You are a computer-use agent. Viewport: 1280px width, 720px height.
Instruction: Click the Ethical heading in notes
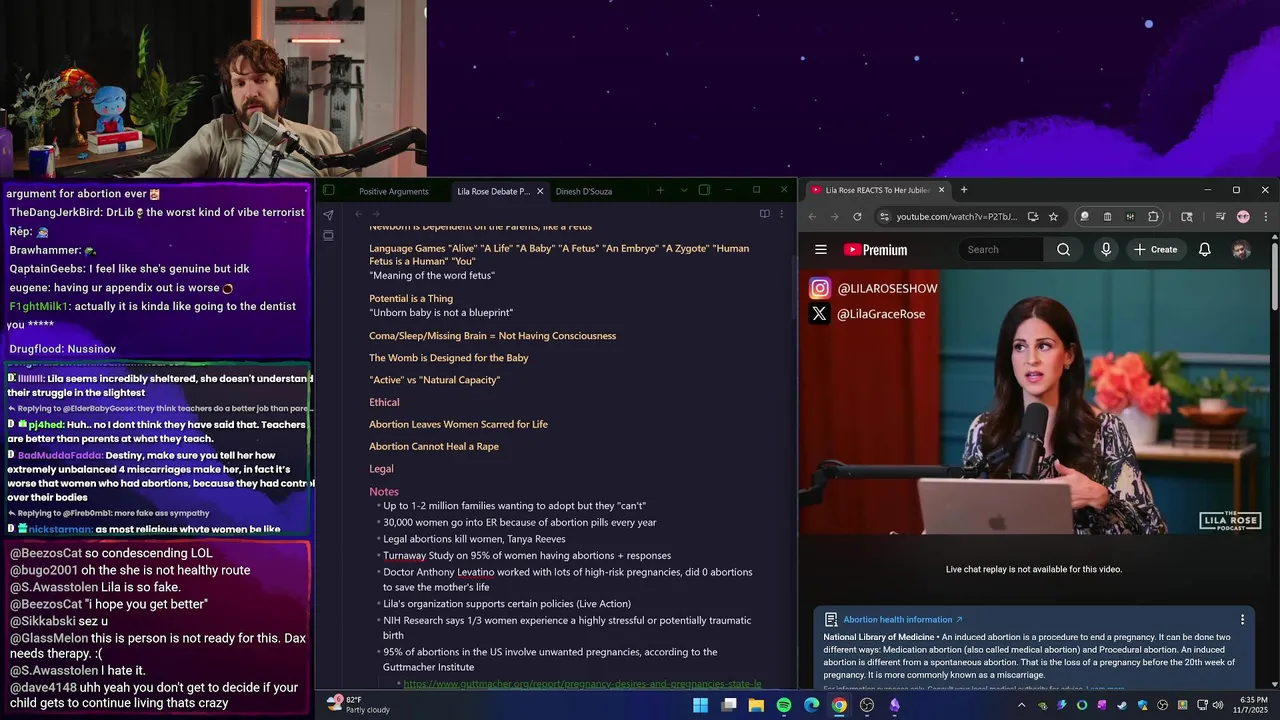tap(384, 402)
